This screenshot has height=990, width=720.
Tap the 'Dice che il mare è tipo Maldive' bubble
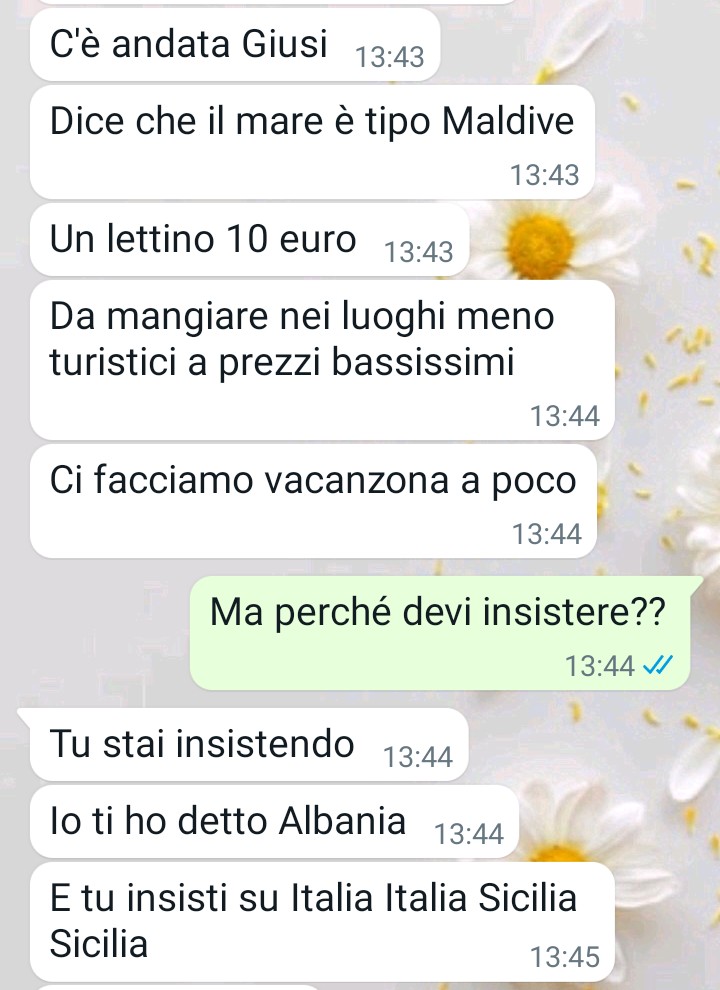pyautogui.click(x=313, y=142)
